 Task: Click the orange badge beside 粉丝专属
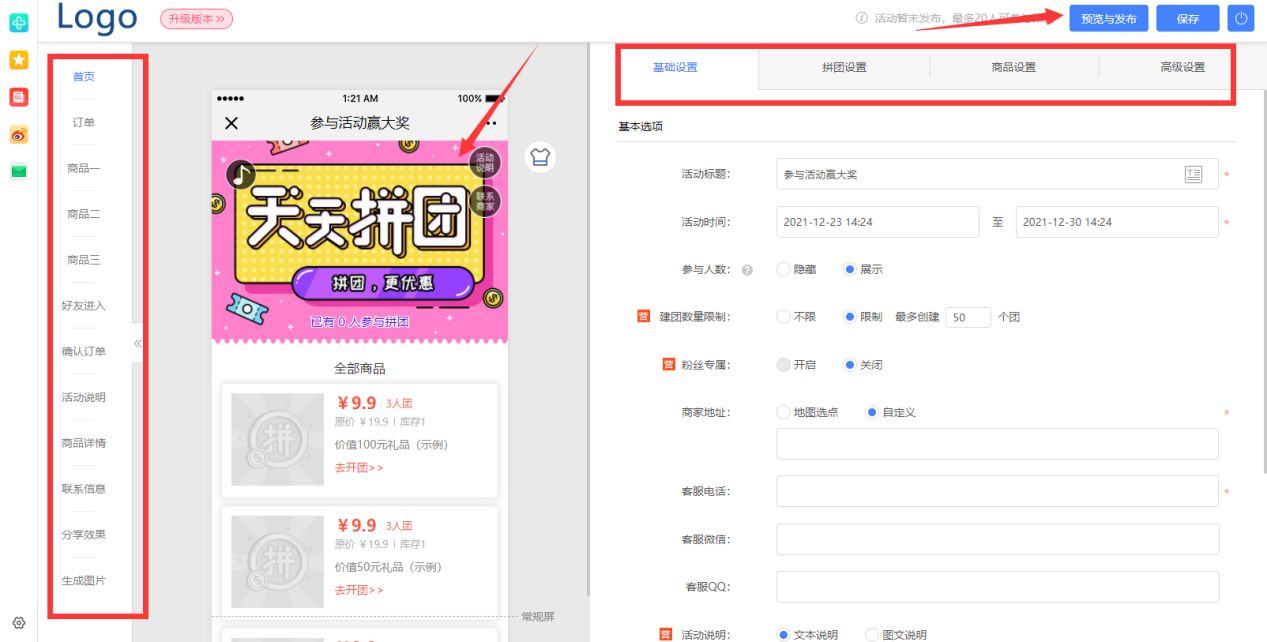668,364
